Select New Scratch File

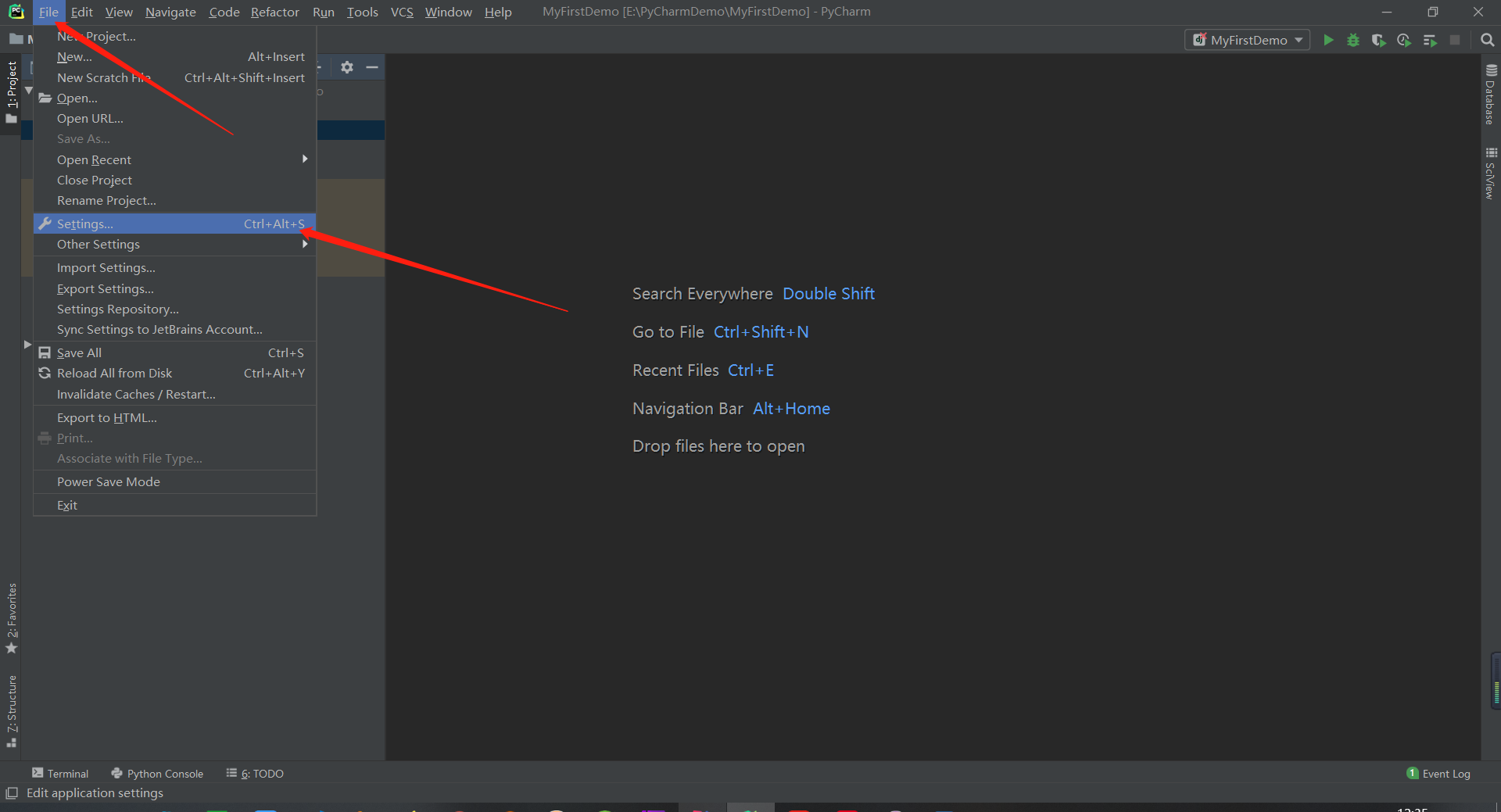coord(174,77)
